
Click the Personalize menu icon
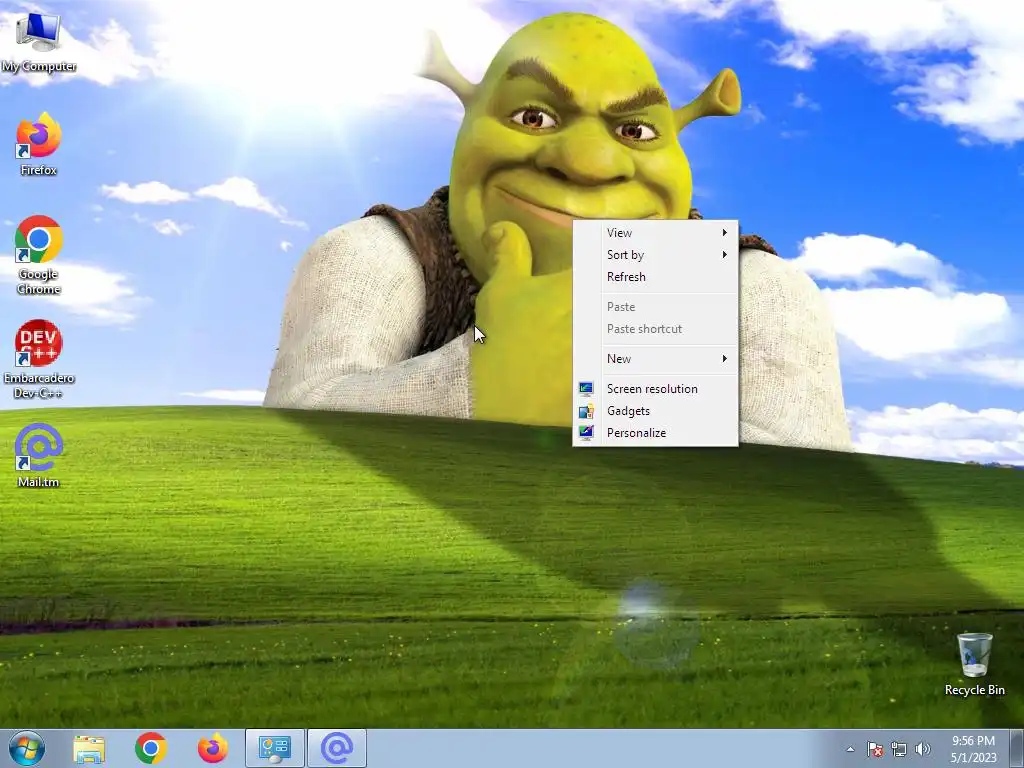(586, 432)
